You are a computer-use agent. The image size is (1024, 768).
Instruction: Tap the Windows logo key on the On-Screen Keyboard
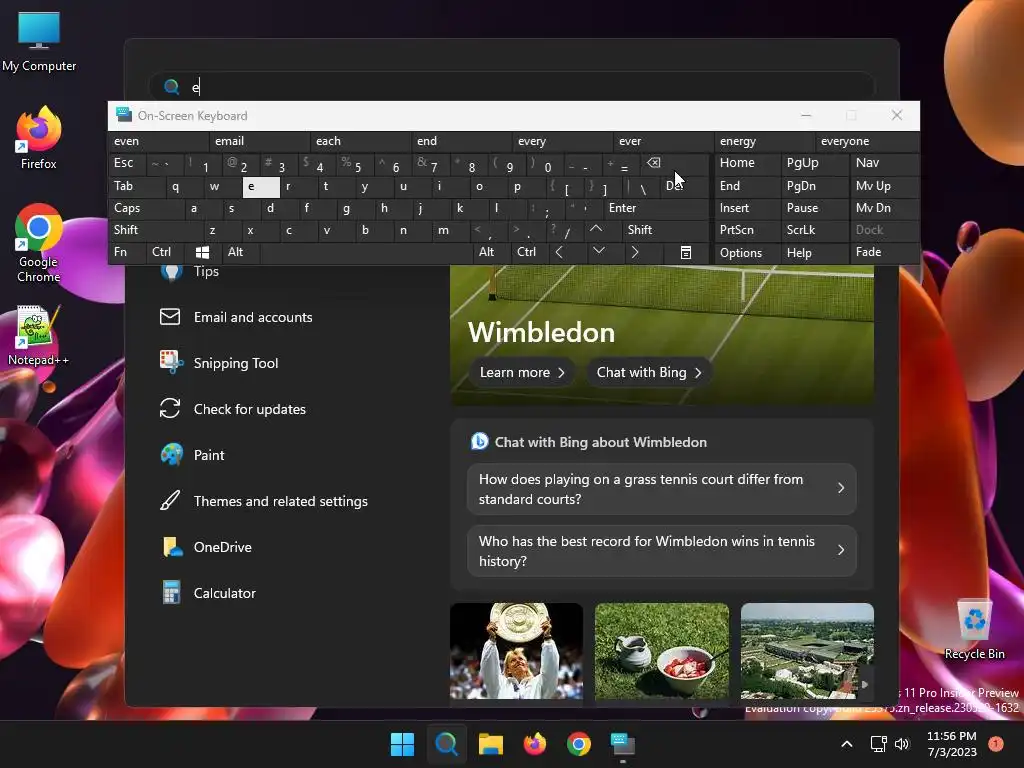[x=202, y=252]
